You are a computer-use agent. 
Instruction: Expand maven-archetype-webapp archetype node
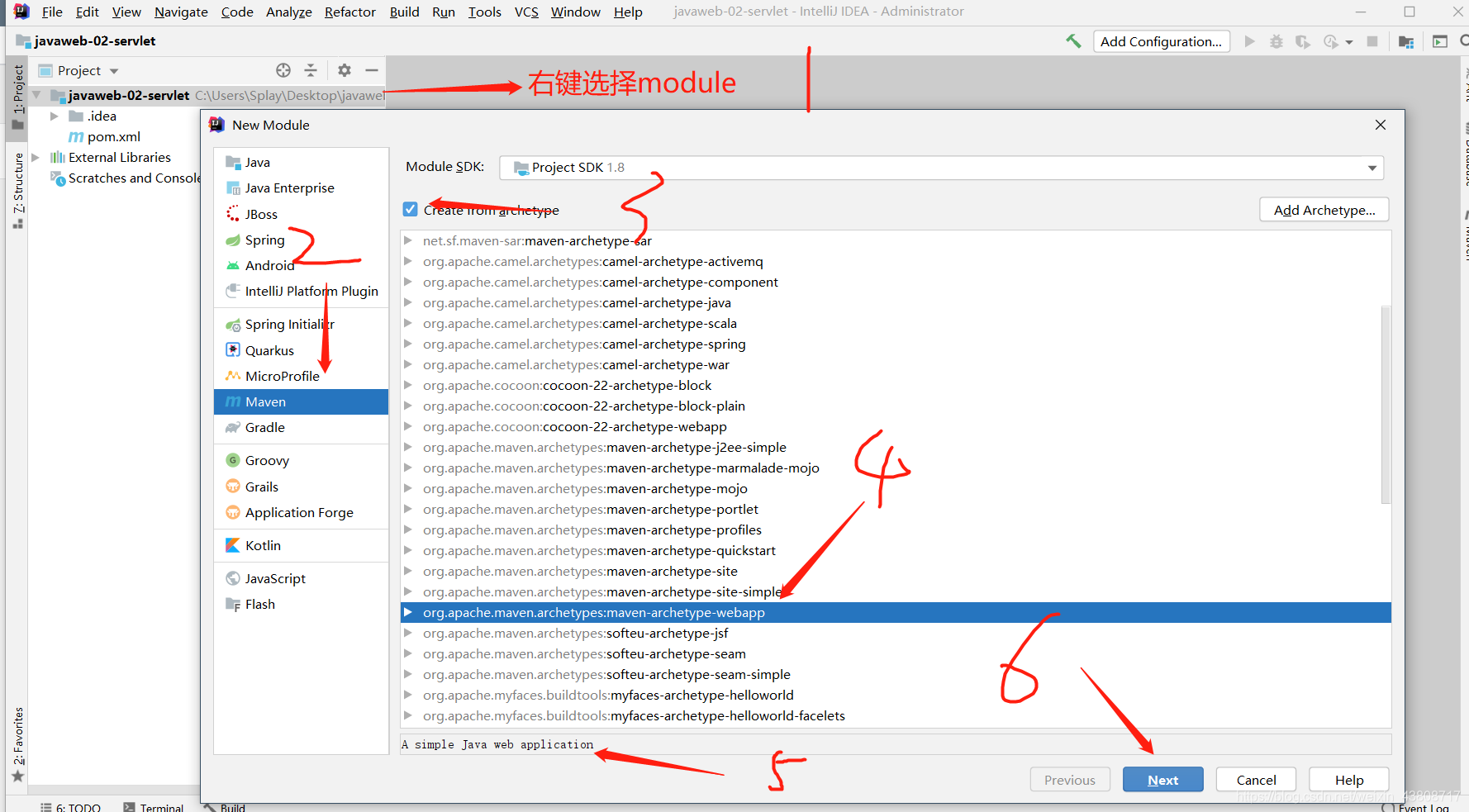click(x=408, y=613)
